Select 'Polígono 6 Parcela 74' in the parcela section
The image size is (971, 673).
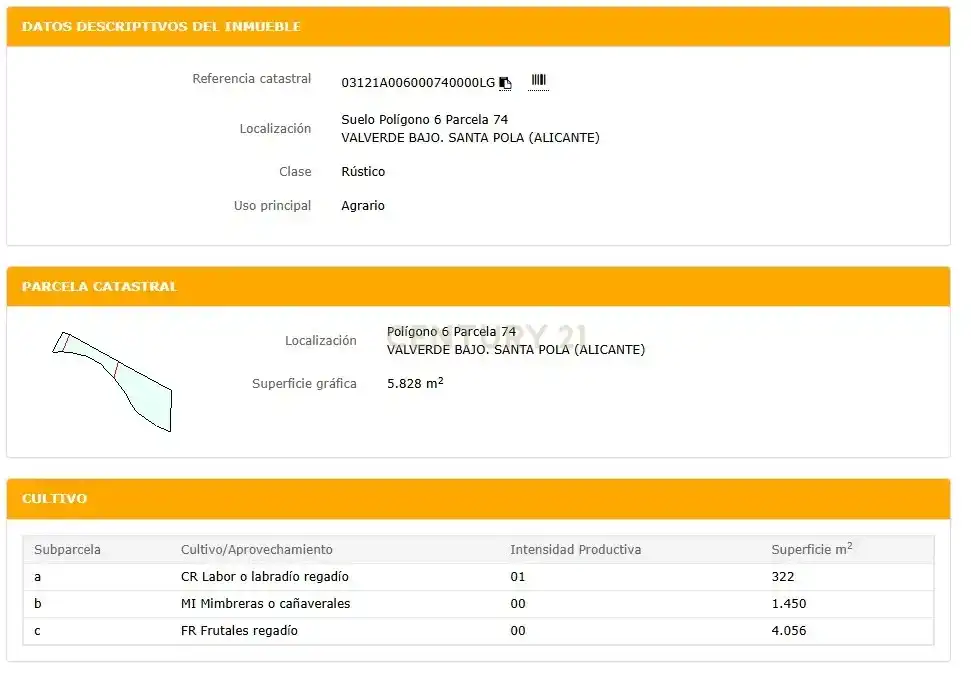coord(451,332)
